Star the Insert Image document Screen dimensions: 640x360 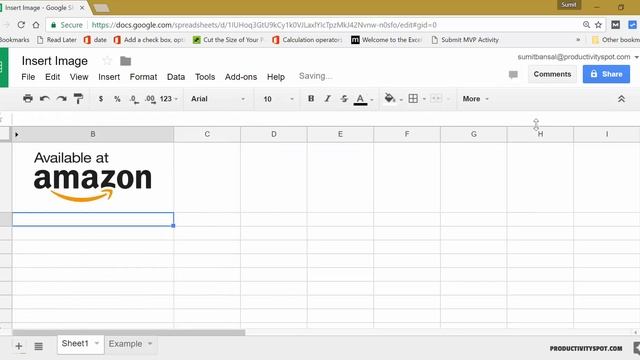point(107,61)
